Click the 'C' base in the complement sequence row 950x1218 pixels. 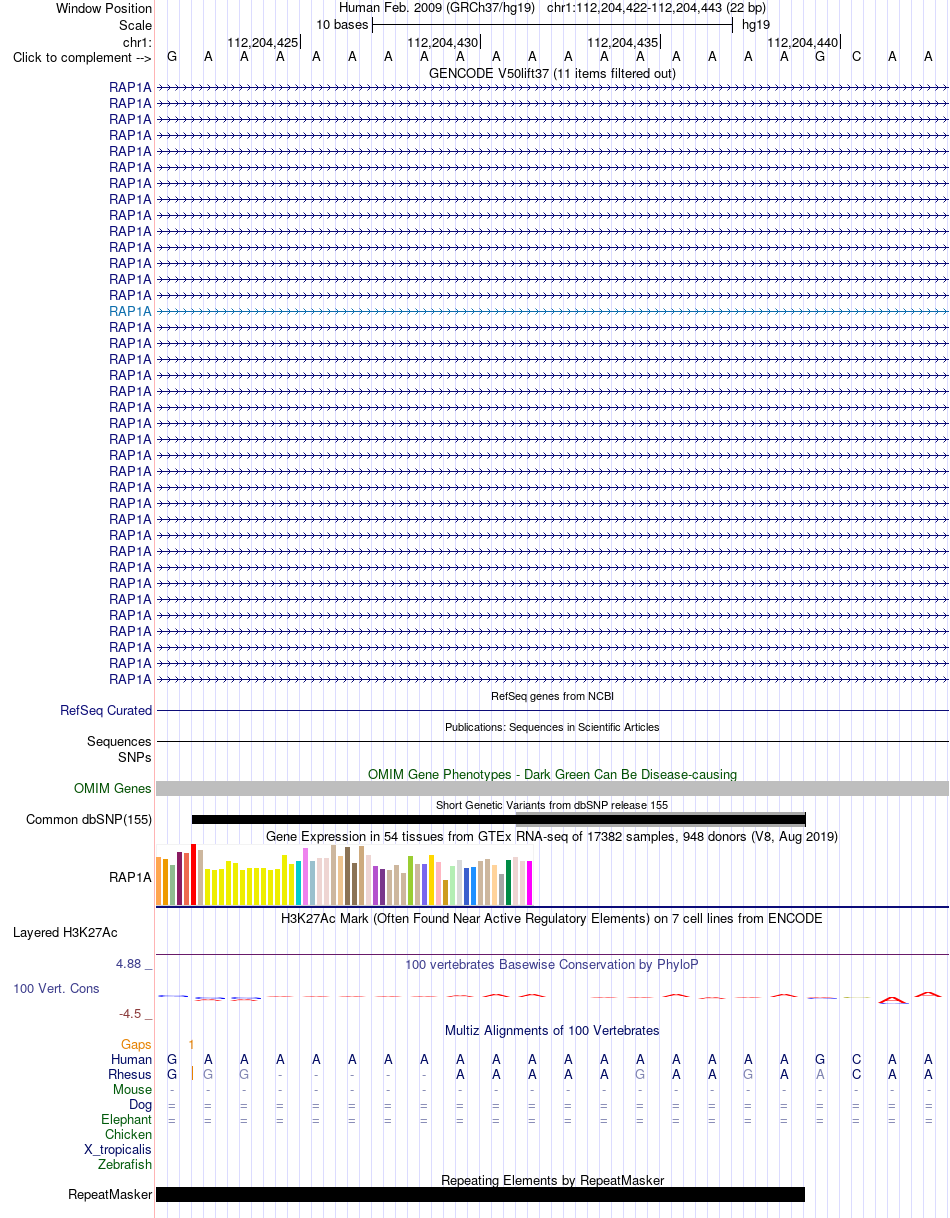tap(856, 57)
